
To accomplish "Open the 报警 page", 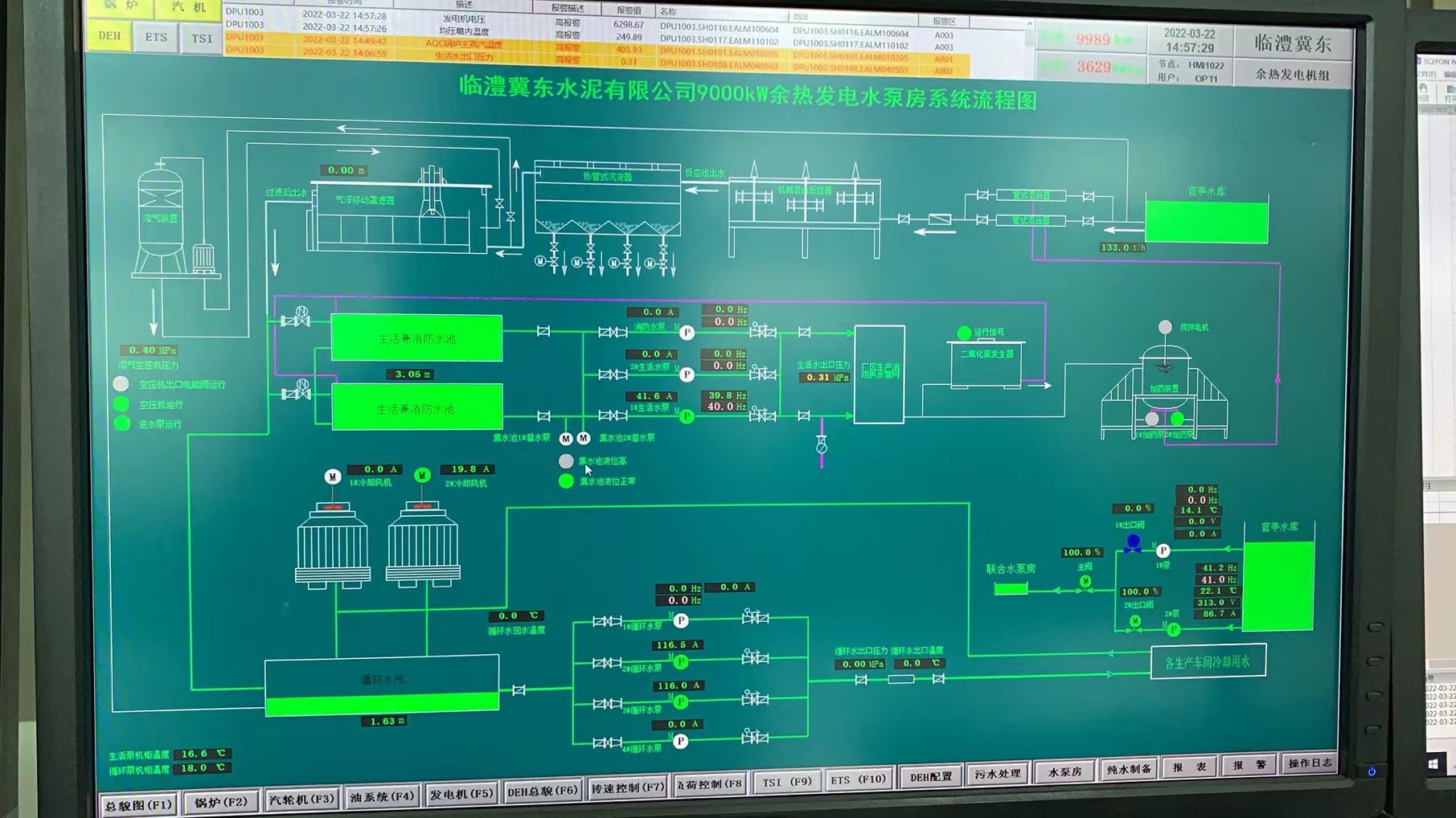I will point(1250,764).
